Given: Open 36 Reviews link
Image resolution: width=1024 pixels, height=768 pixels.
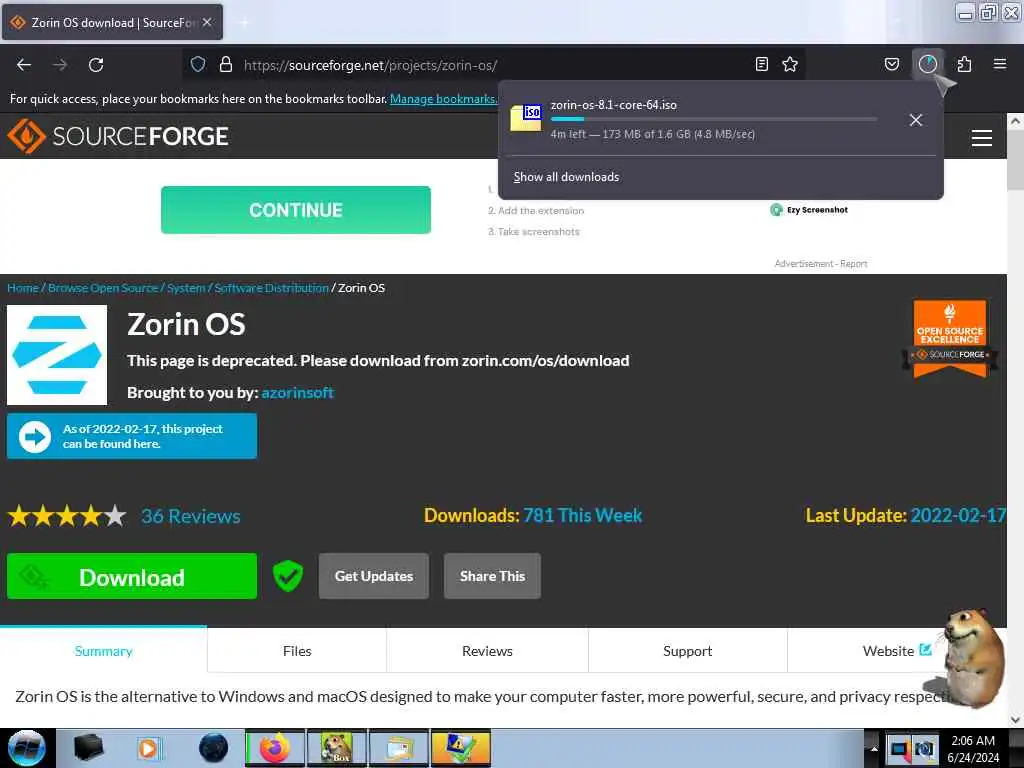Looking at the screenshot, I should click(191, 516).
